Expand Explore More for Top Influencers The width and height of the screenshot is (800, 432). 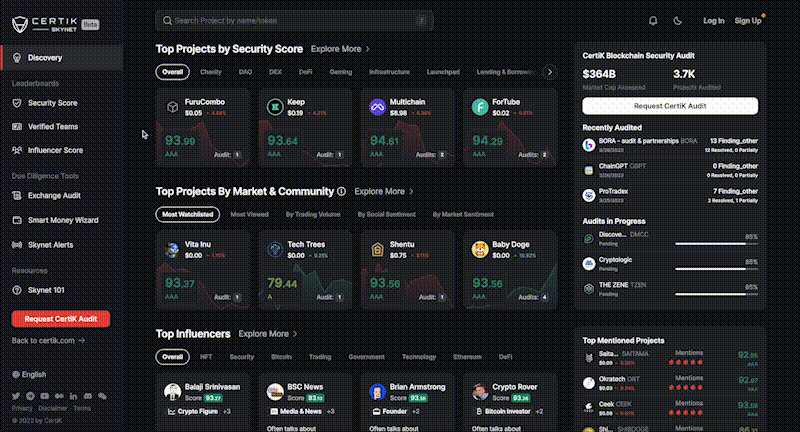click(x=268, y=334)
